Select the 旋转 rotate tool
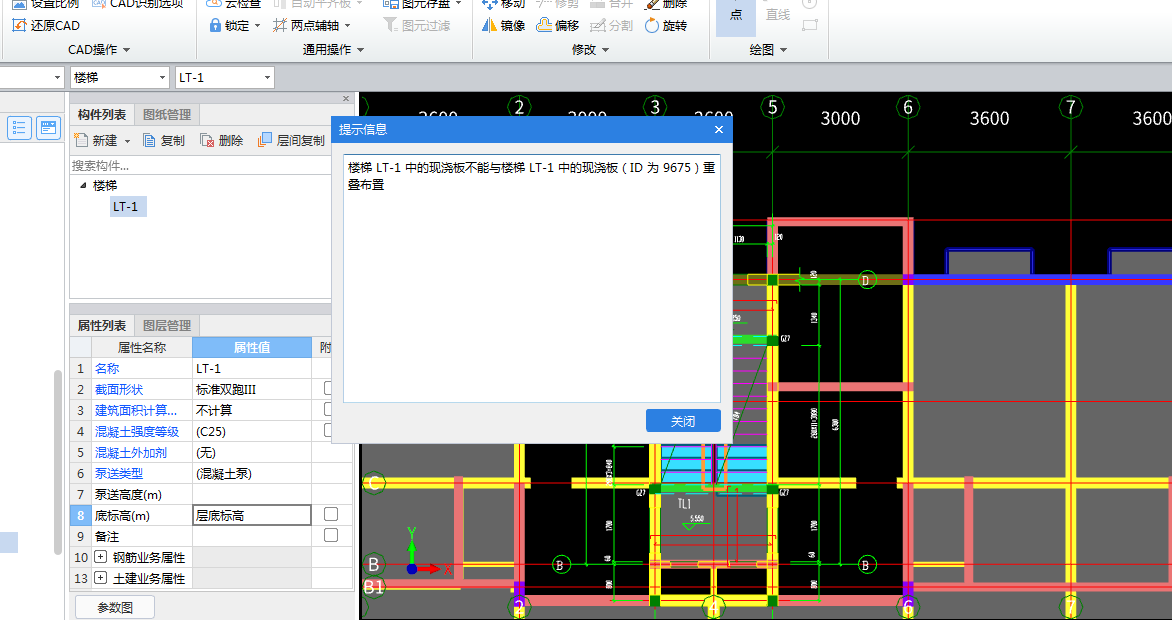The image size is (1172, 620). click(x=665, y=25)
